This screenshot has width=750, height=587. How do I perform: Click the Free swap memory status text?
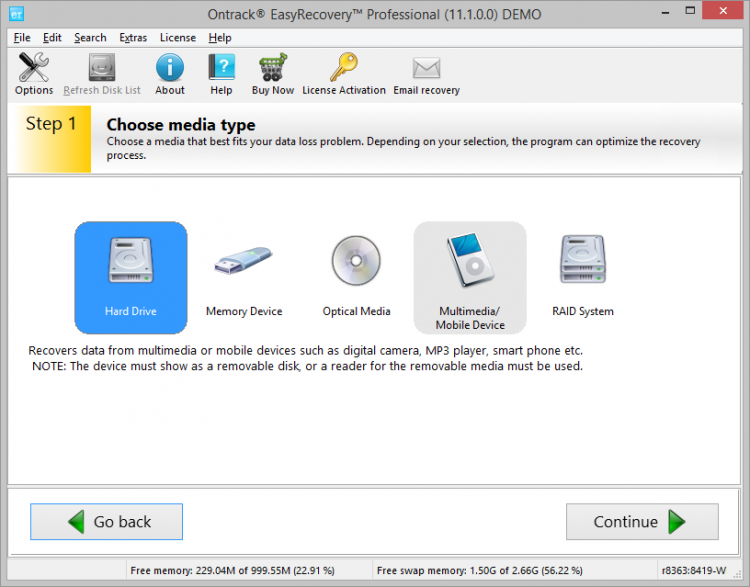pos(479,570)
